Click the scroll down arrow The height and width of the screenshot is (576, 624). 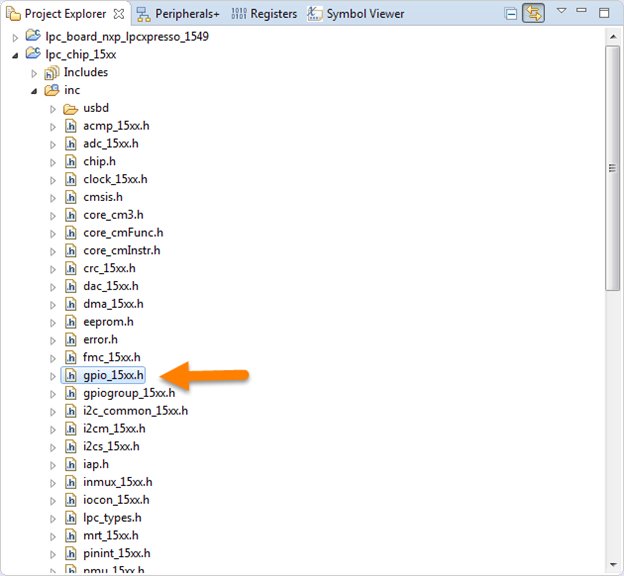point(613,564)
